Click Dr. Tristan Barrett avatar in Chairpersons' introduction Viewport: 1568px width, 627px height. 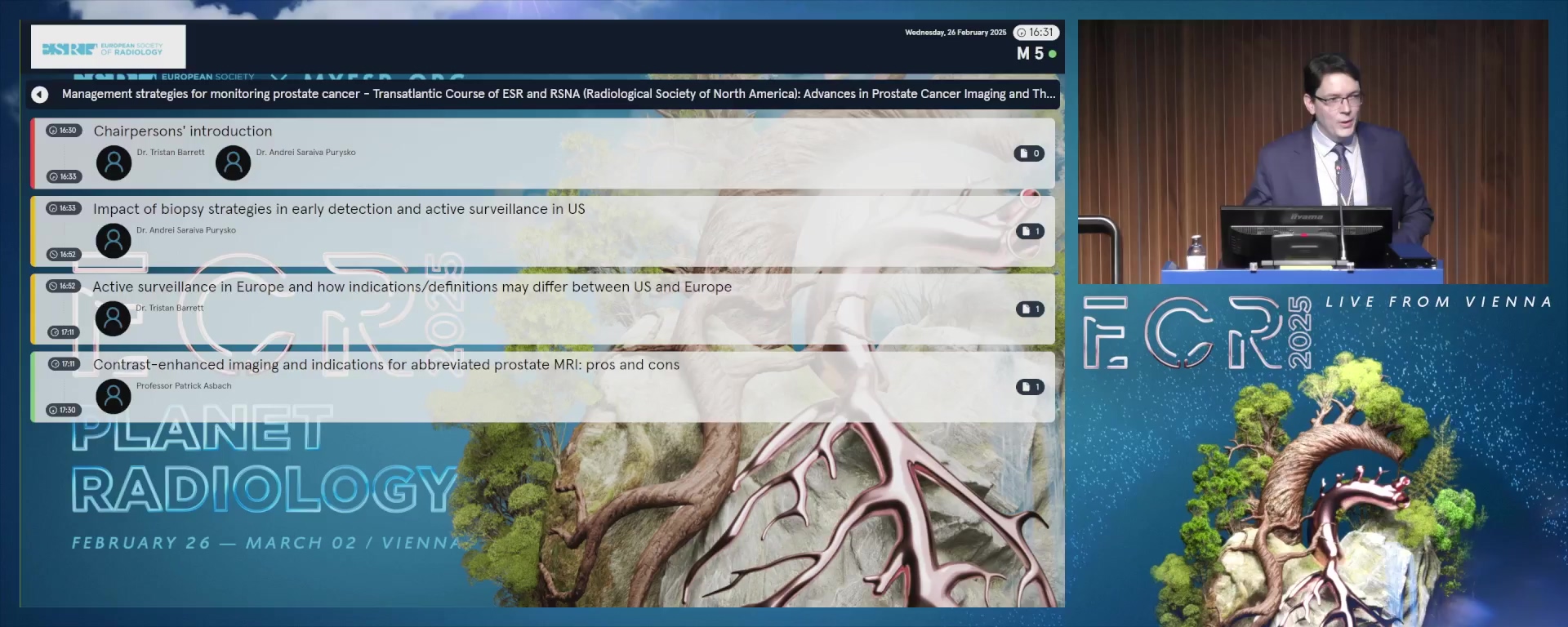click(x=114, y=162)
